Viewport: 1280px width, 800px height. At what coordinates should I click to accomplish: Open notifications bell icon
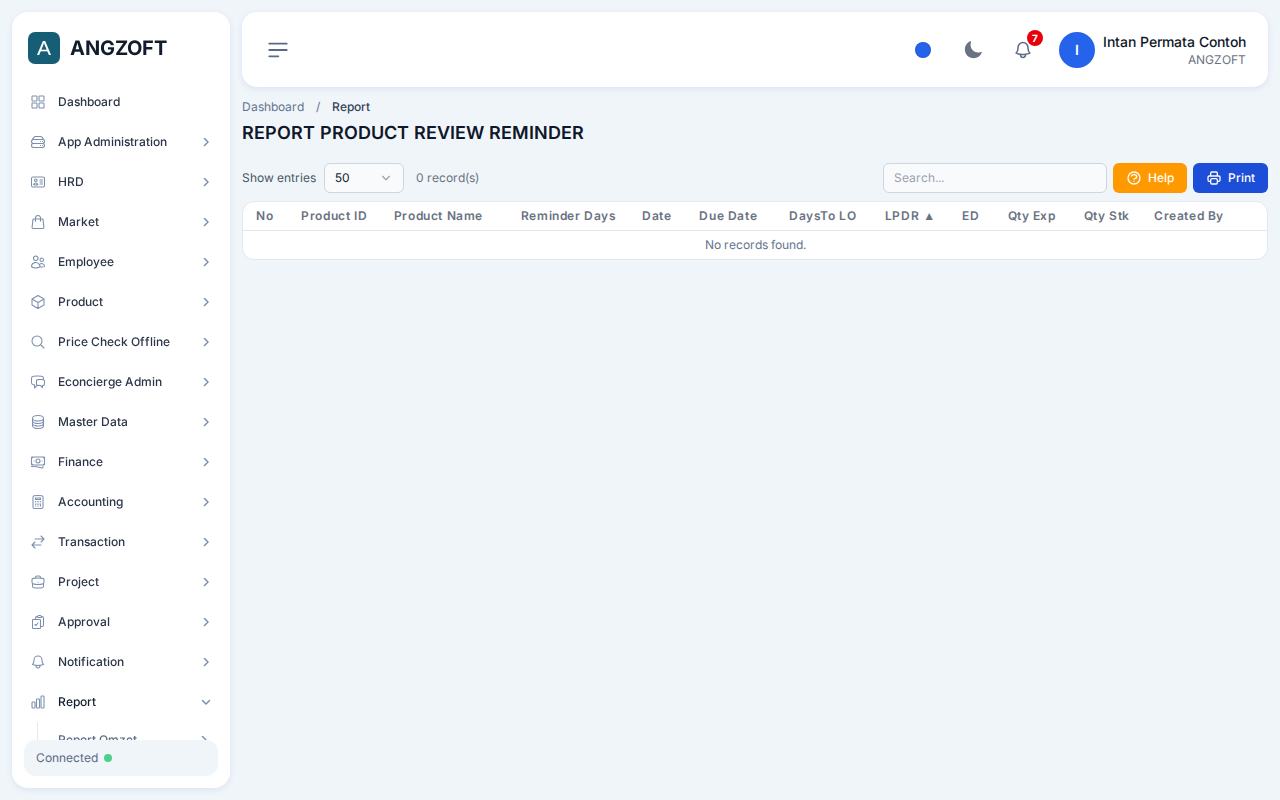[1023, 50]
